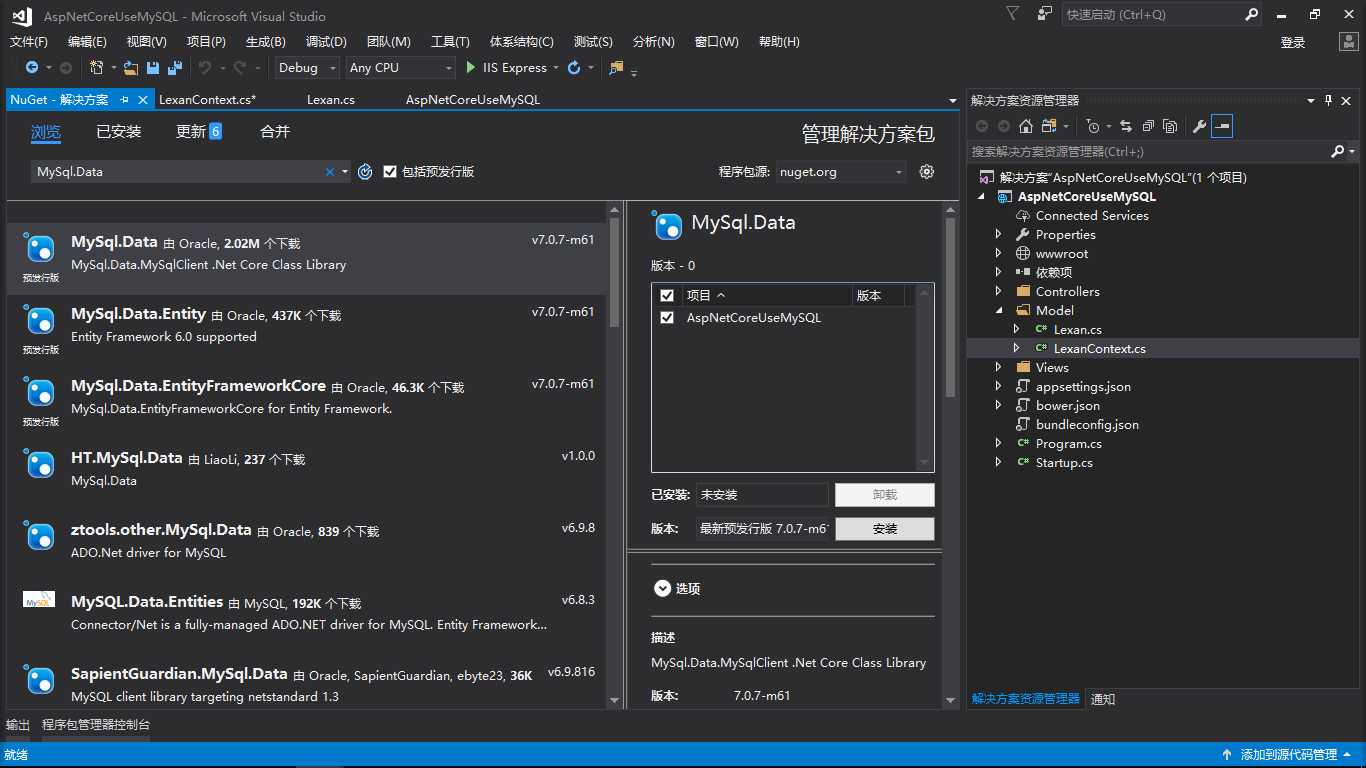Screen dimensions: 1366x768
Task: Click the Preview Selected Items icon
Action: click(x=1222, y=126)
